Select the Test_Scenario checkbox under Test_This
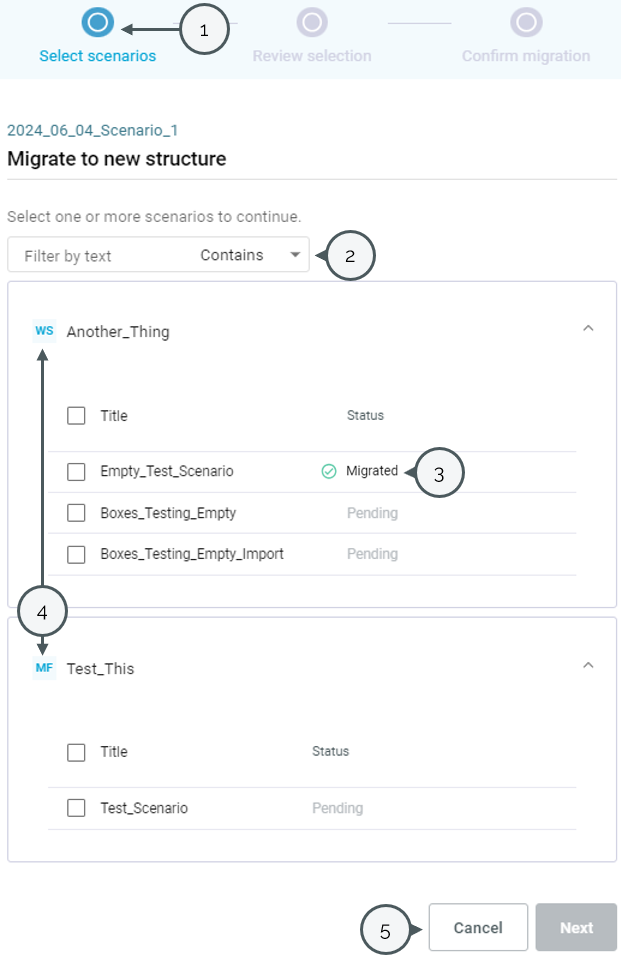 coord(76,807)
